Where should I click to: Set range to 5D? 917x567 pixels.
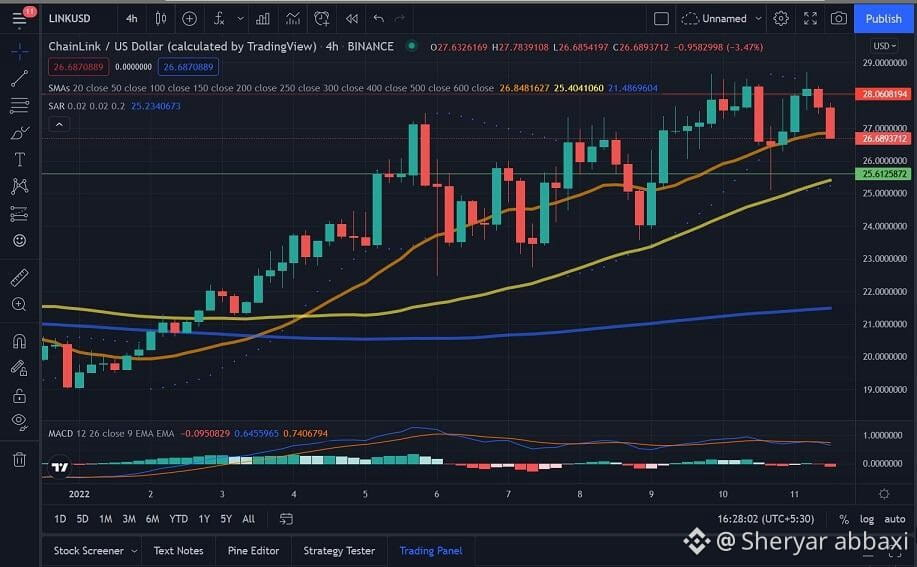pos(82,519)
